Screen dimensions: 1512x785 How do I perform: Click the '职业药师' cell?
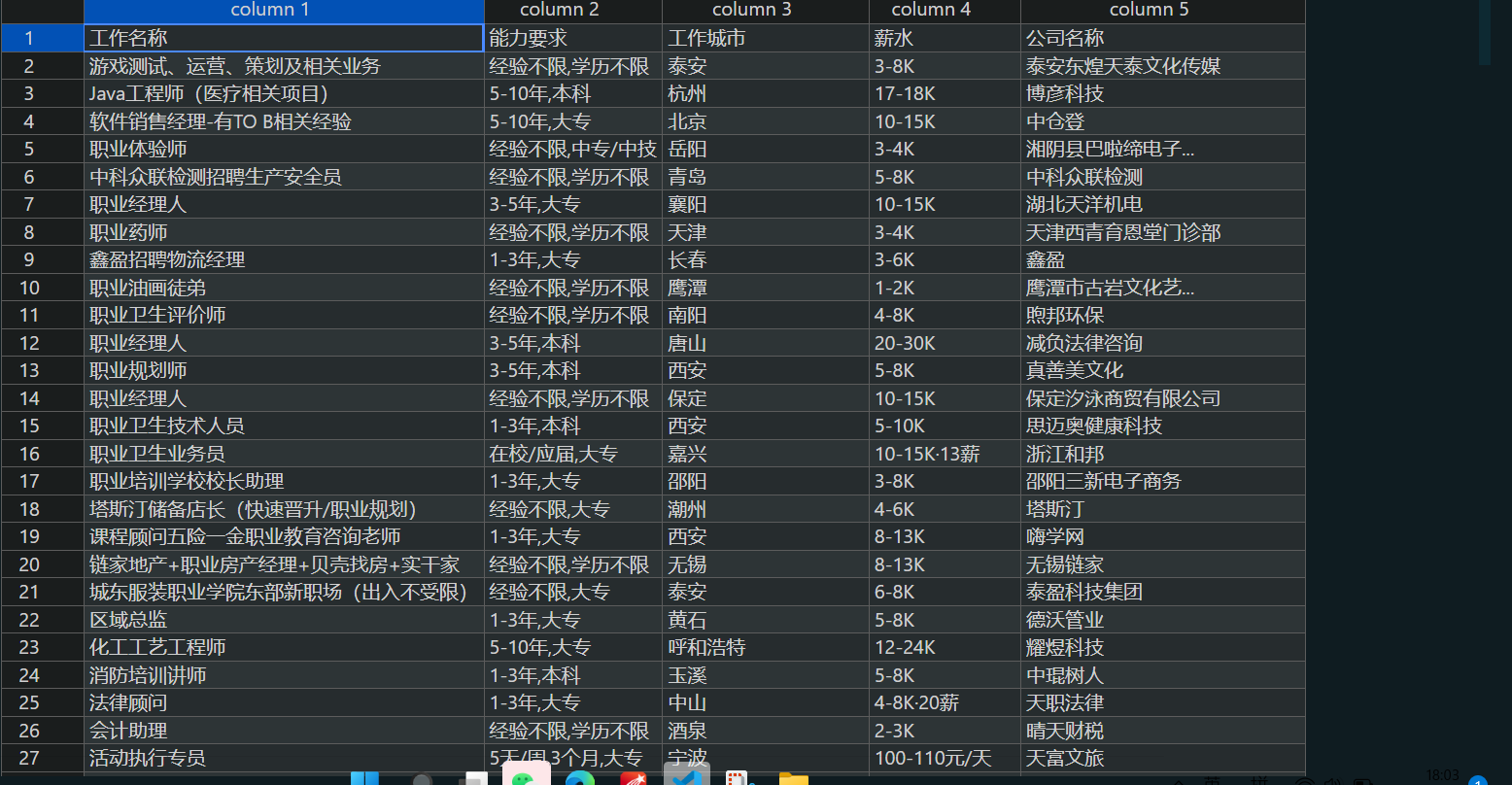(284, 232)
